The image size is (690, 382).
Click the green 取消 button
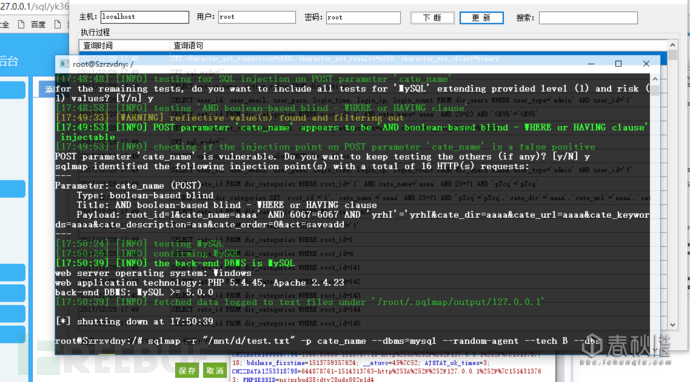coord(214,371)
